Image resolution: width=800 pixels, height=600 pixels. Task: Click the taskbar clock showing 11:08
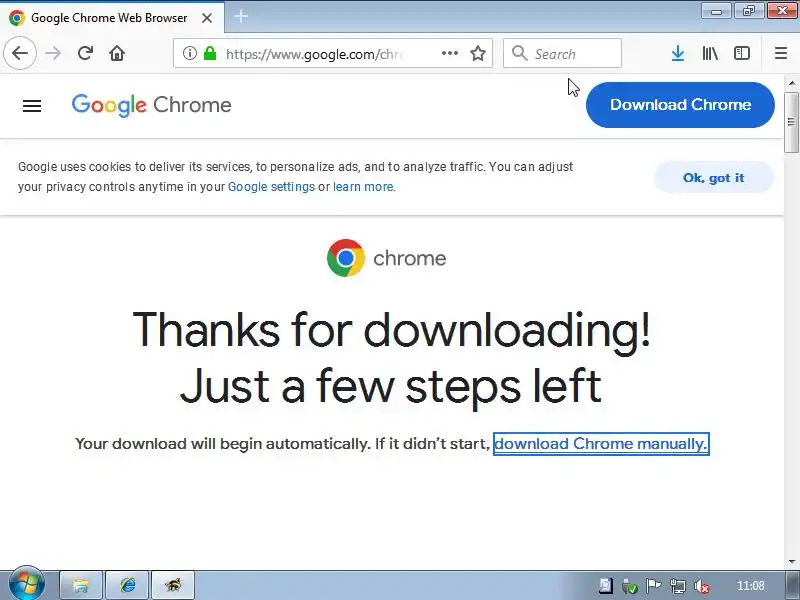click(x=751, y=586)
